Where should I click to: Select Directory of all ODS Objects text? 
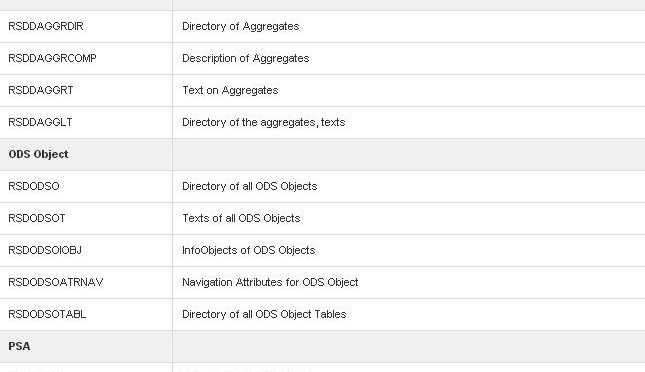click(x=250, y=186)
